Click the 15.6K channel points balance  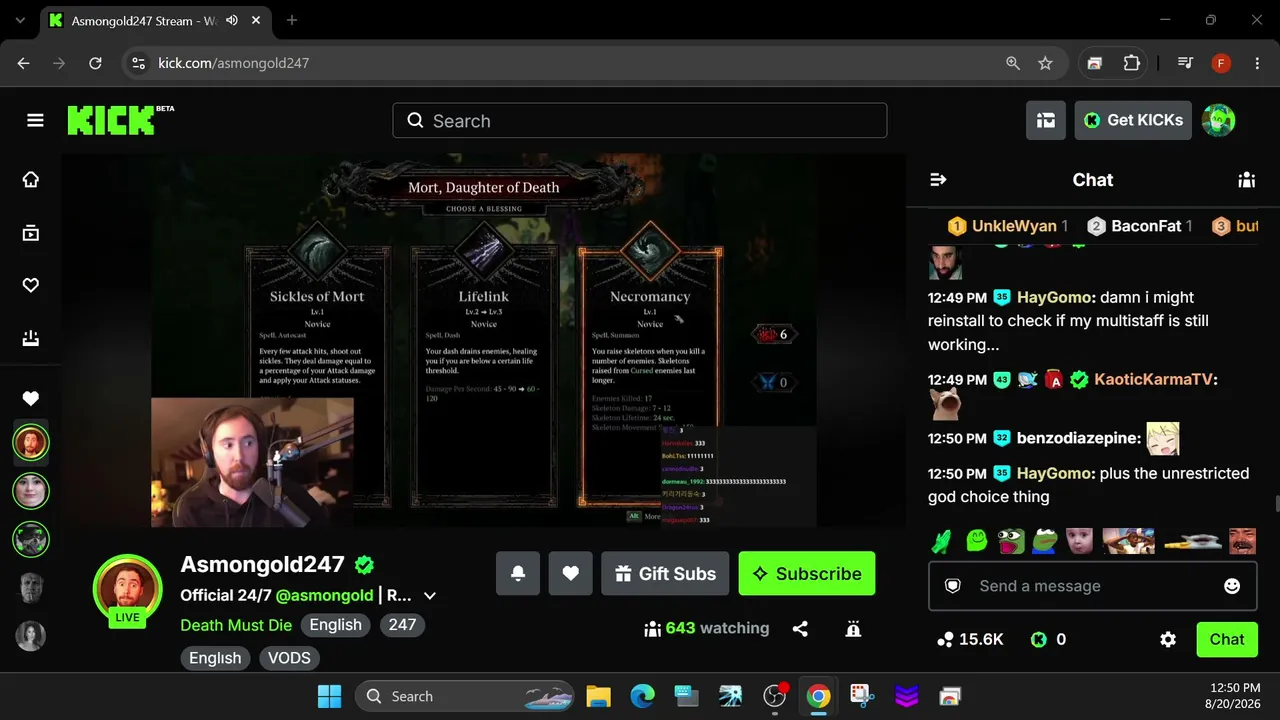tap(970, 639)
